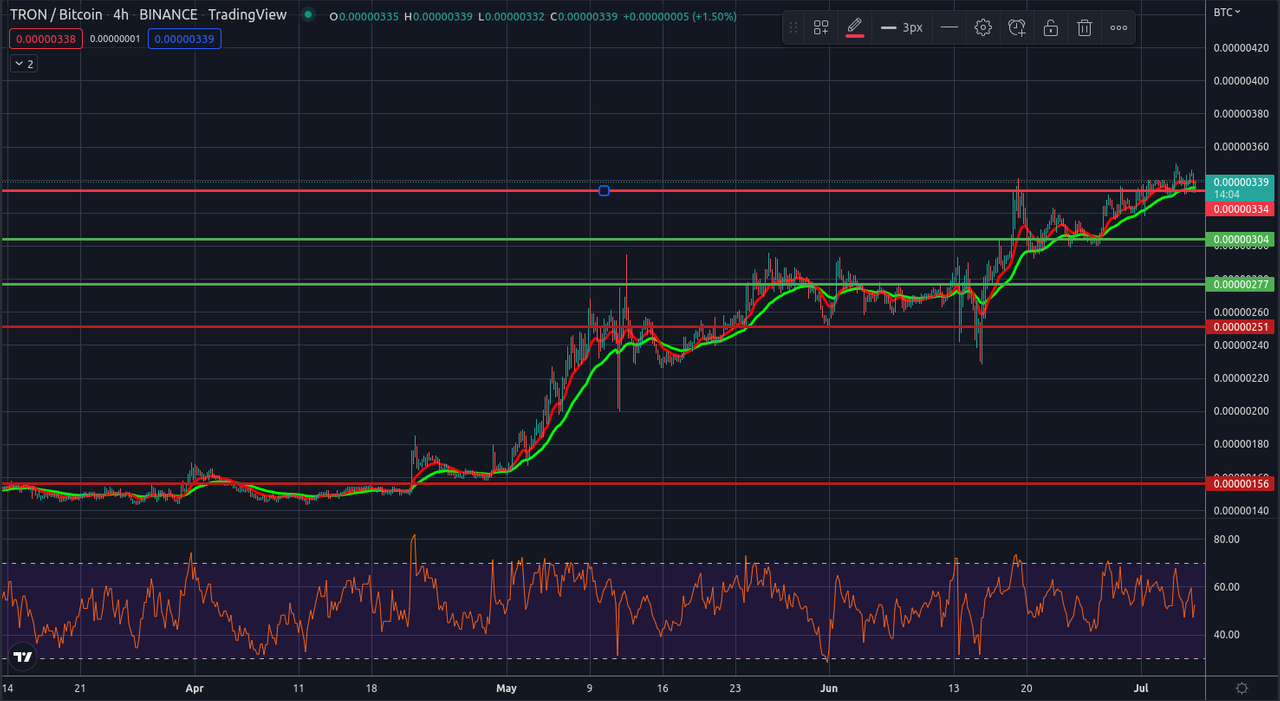Viewport: 1280px width, 701px height.
Task: Click the Apr label on time axis
Action: [194, 688]
